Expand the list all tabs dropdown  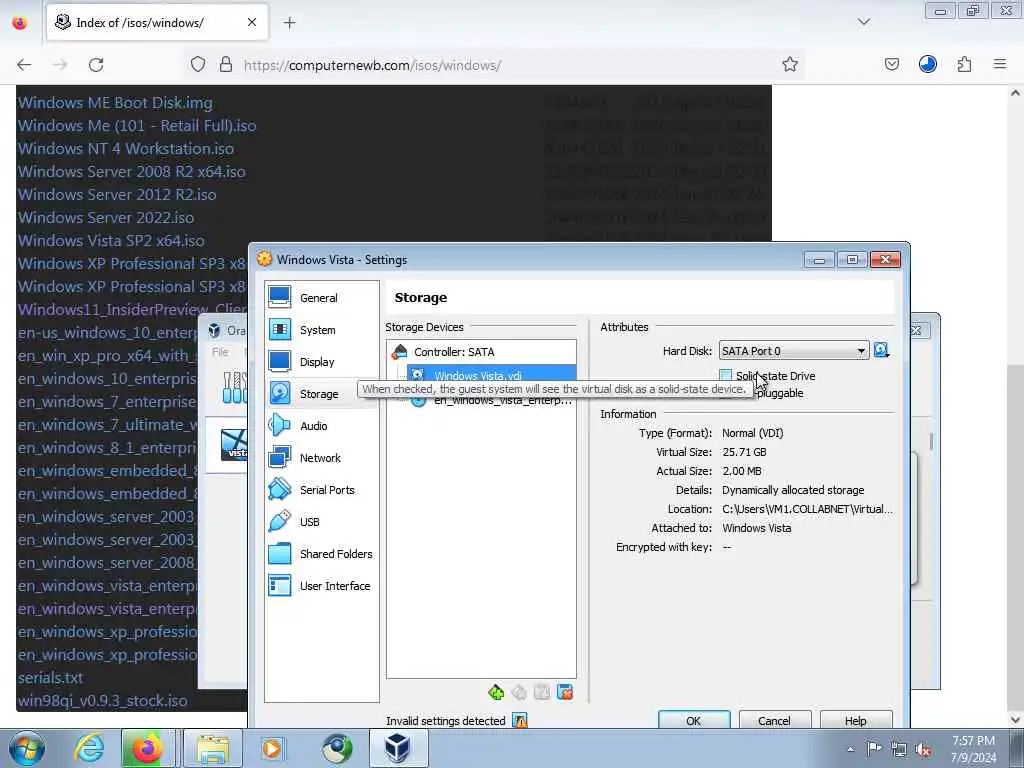pyautogui.click(x=863, y=23)
